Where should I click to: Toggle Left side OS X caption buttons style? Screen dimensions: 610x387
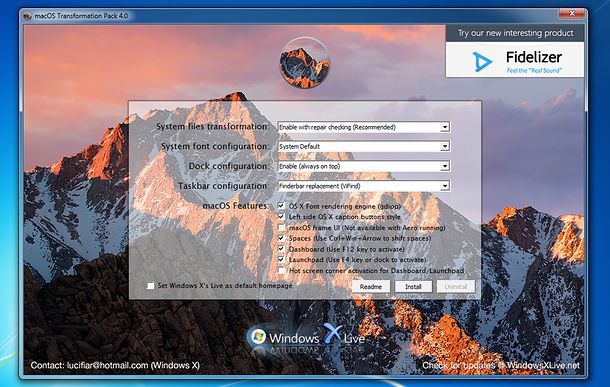[x=281, y=217]
